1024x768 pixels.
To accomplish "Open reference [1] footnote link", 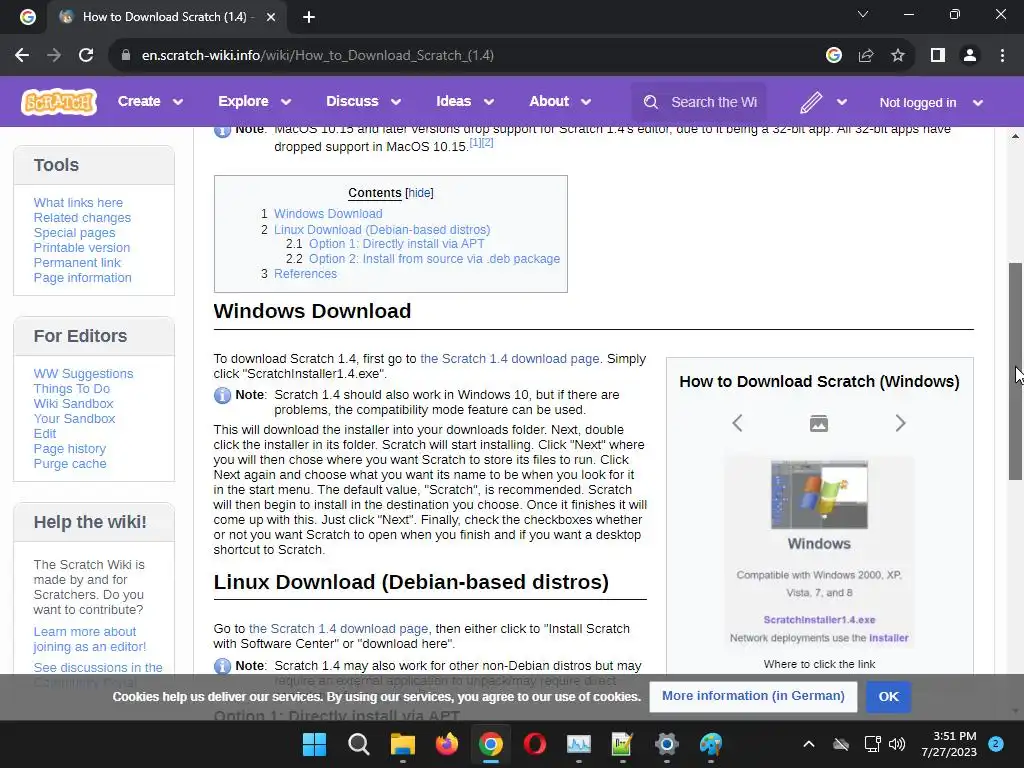I will (475, 142).
